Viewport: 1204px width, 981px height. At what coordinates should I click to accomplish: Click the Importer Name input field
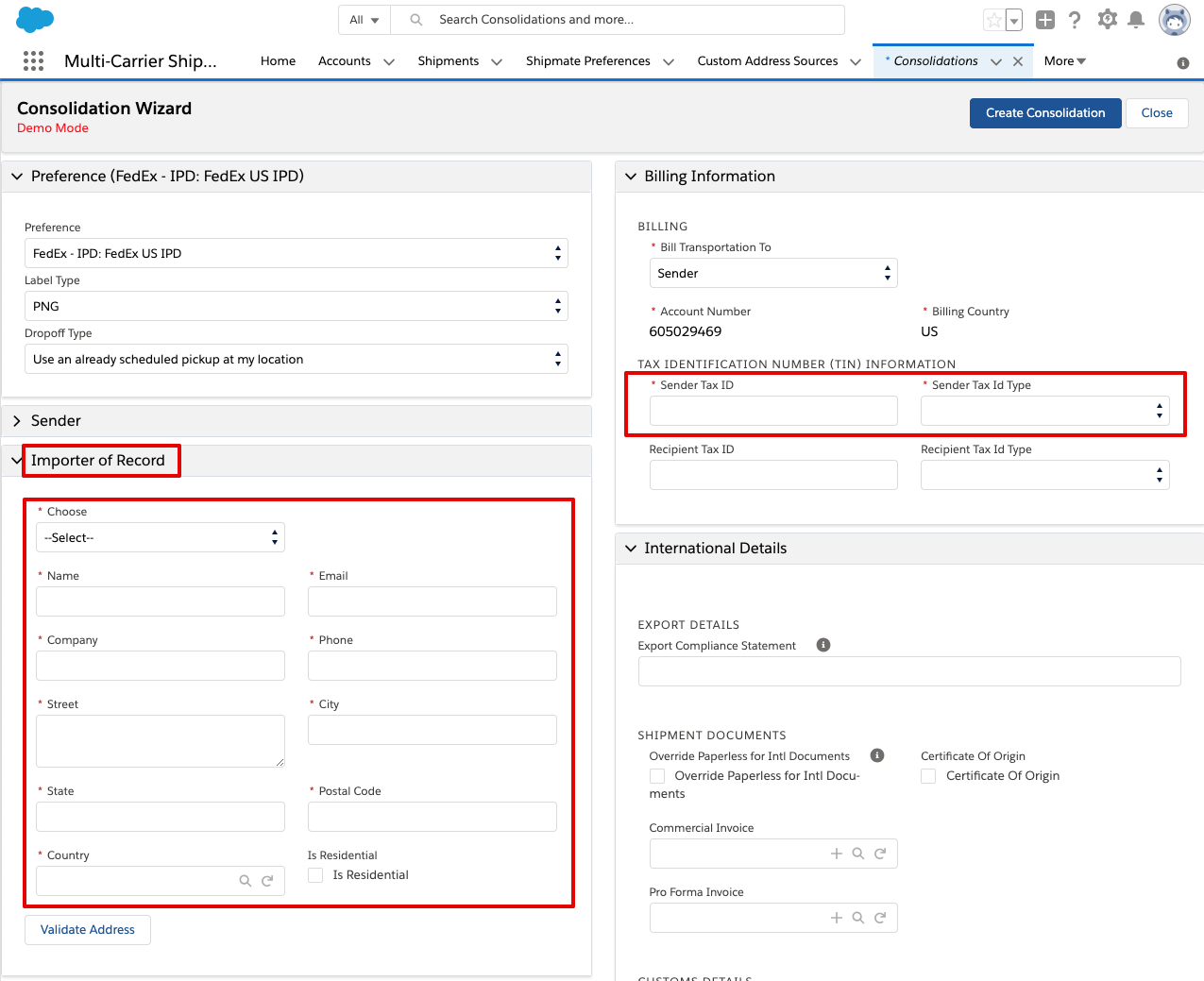click(x=161, y=601)
